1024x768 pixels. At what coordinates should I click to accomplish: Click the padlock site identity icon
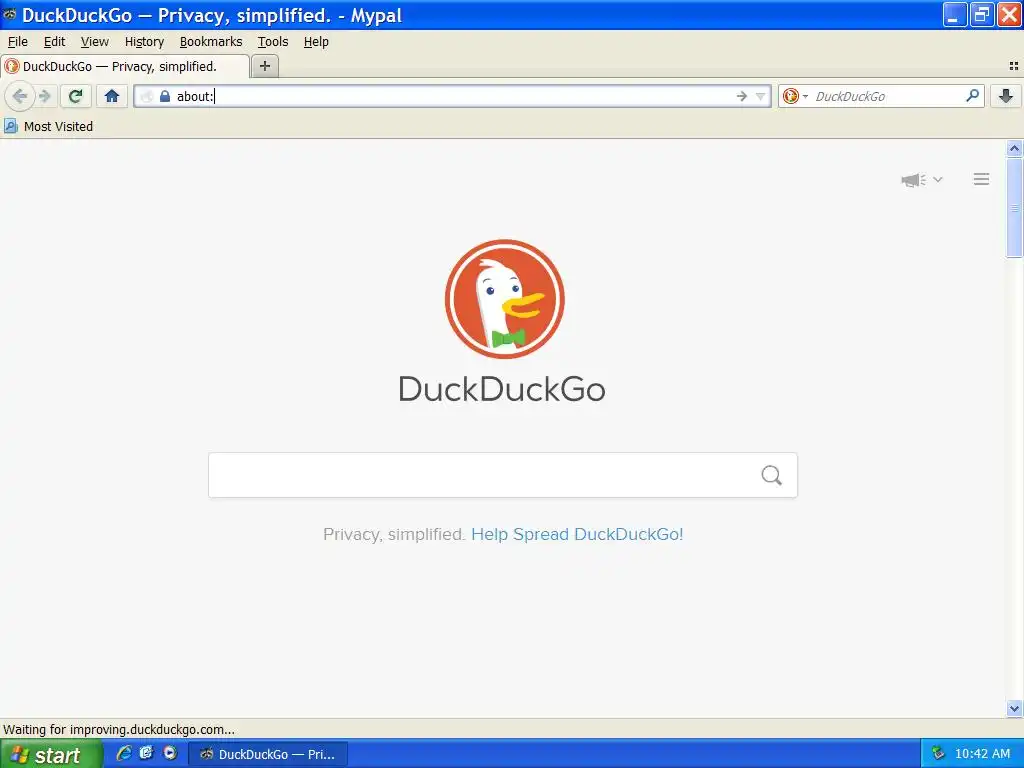point(165,97)
